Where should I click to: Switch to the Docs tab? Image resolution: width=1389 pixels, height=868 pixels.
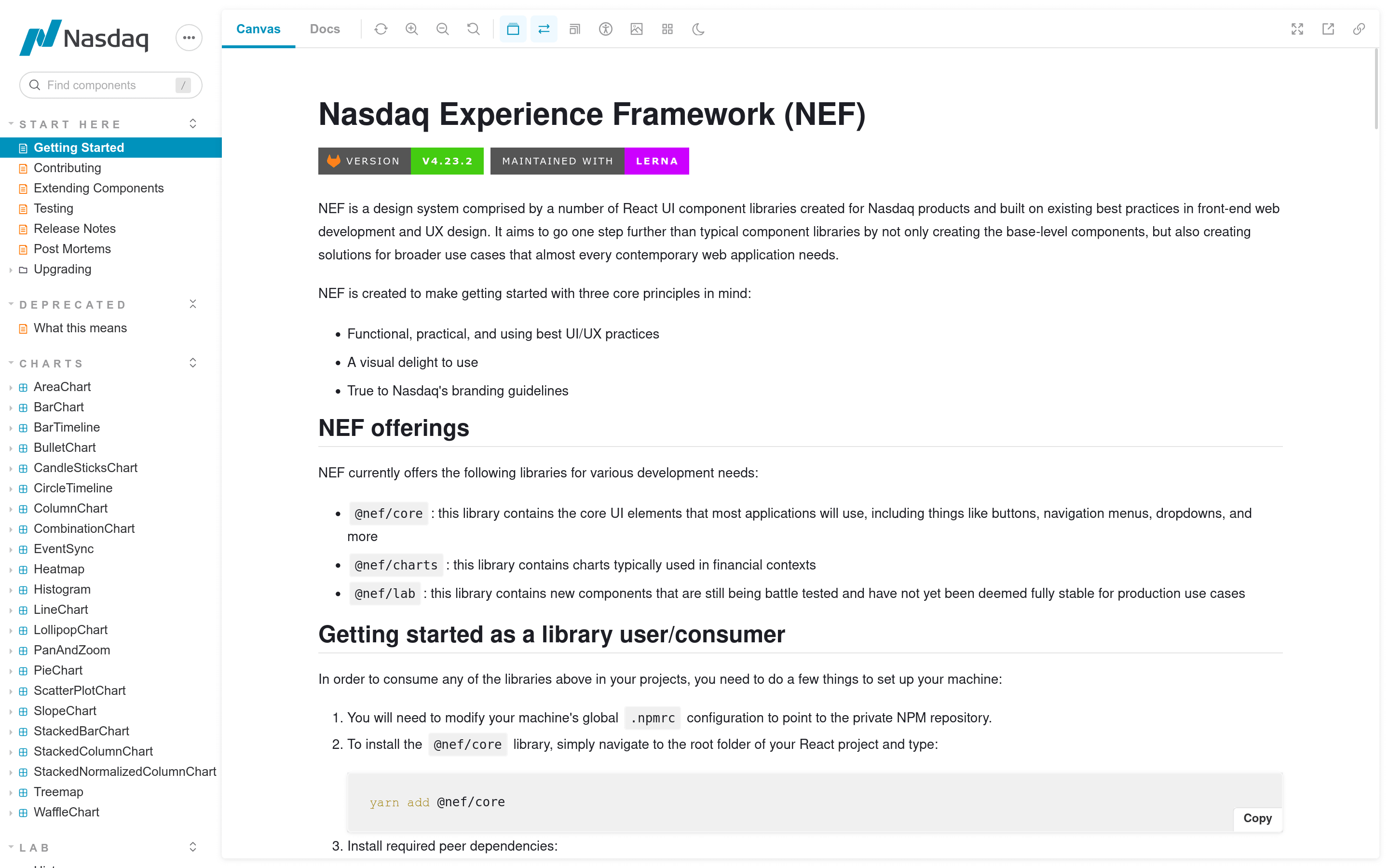click(x=324, y=29)
